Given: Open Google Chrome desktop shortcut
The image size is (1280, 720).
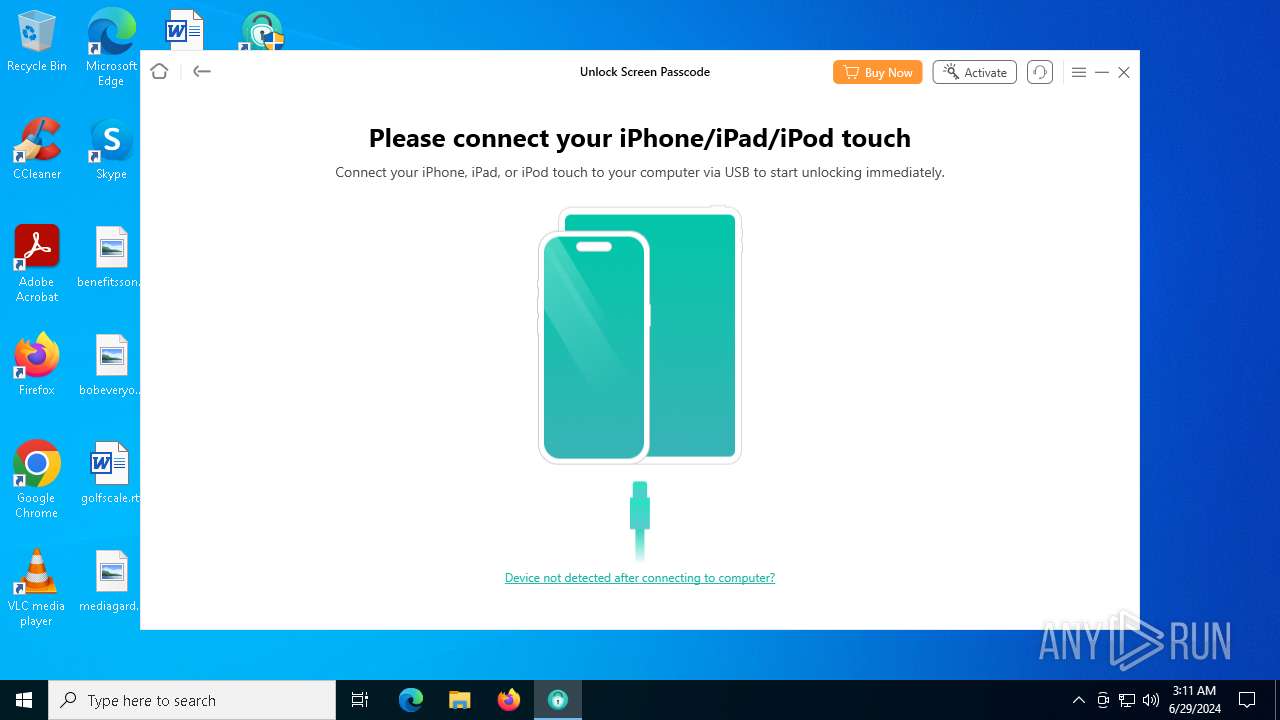Looking at the screenshot, I should 37,480.
